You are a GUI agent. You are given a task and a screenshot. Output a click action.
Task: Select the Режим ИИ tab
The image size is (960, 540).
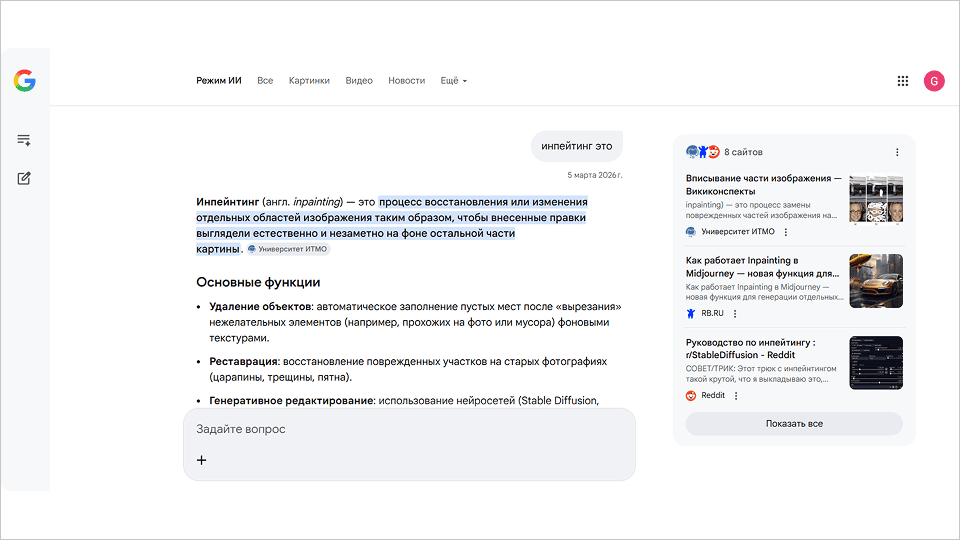(219, 81)
